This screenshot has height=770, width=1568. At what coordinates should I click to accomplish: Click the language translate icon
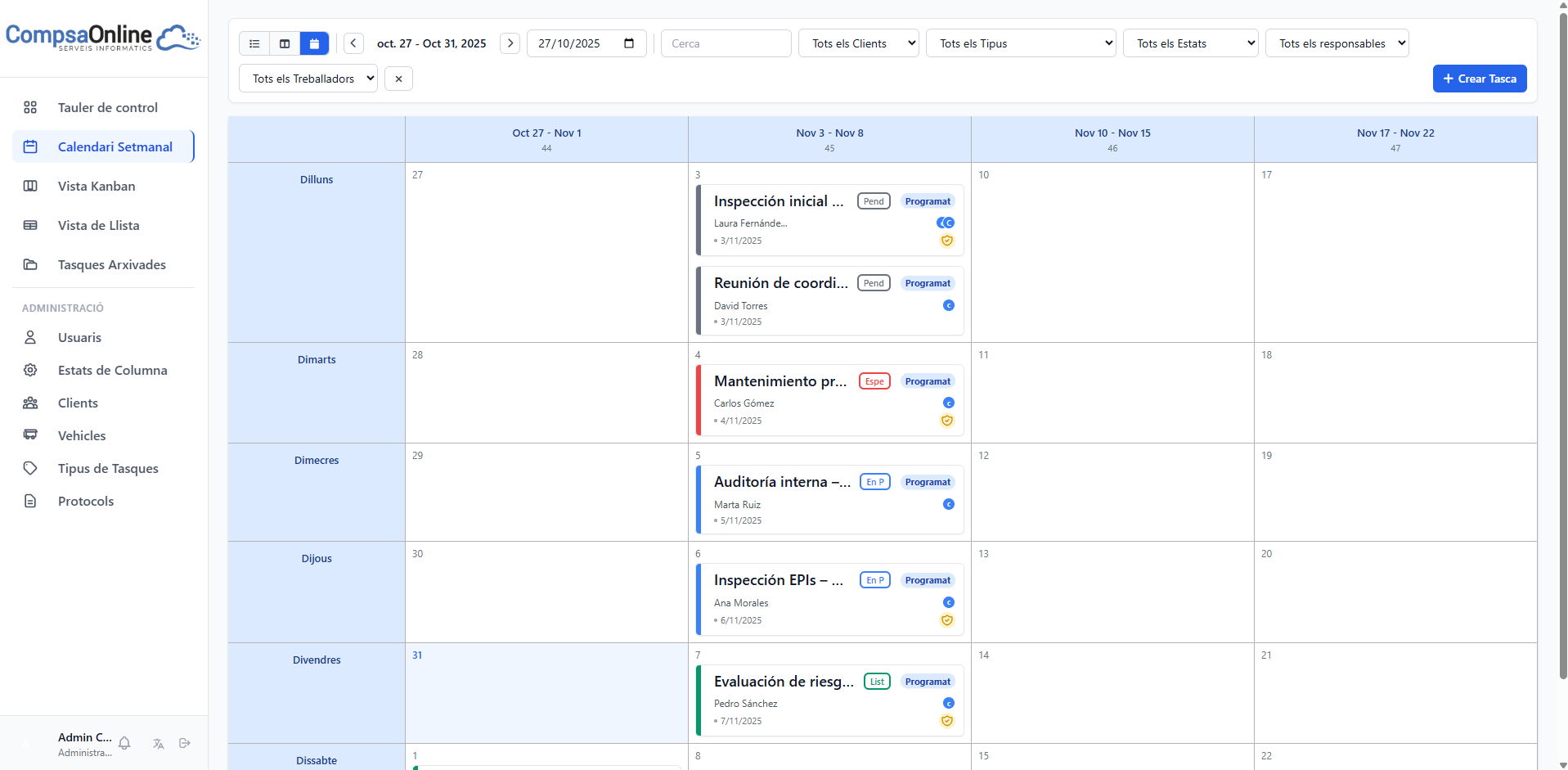[159, 743]
